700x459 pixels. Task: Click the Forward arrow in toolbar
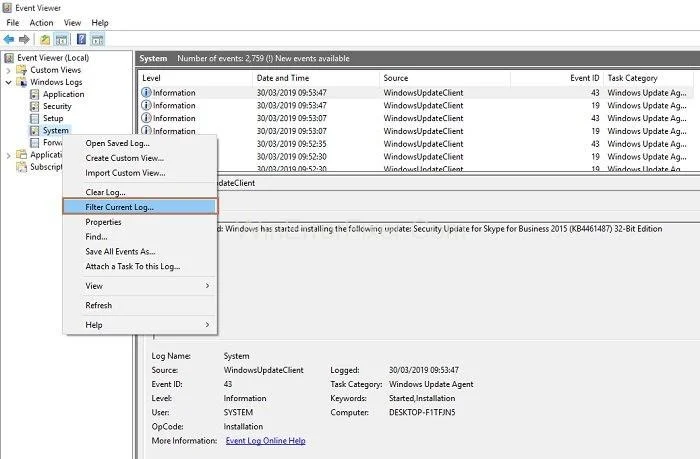click(x=24, y=39)
